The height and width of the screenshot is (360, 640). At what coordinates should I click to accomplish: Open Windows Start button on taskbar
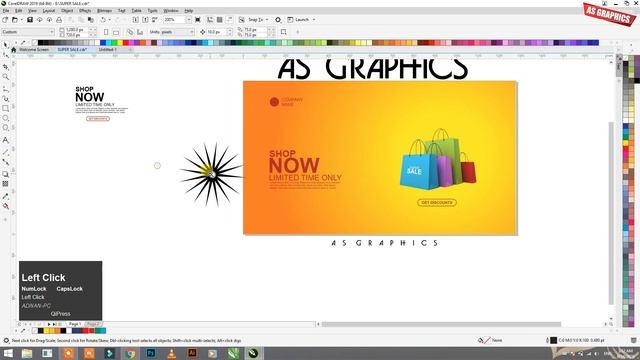[x=8, y=353]
